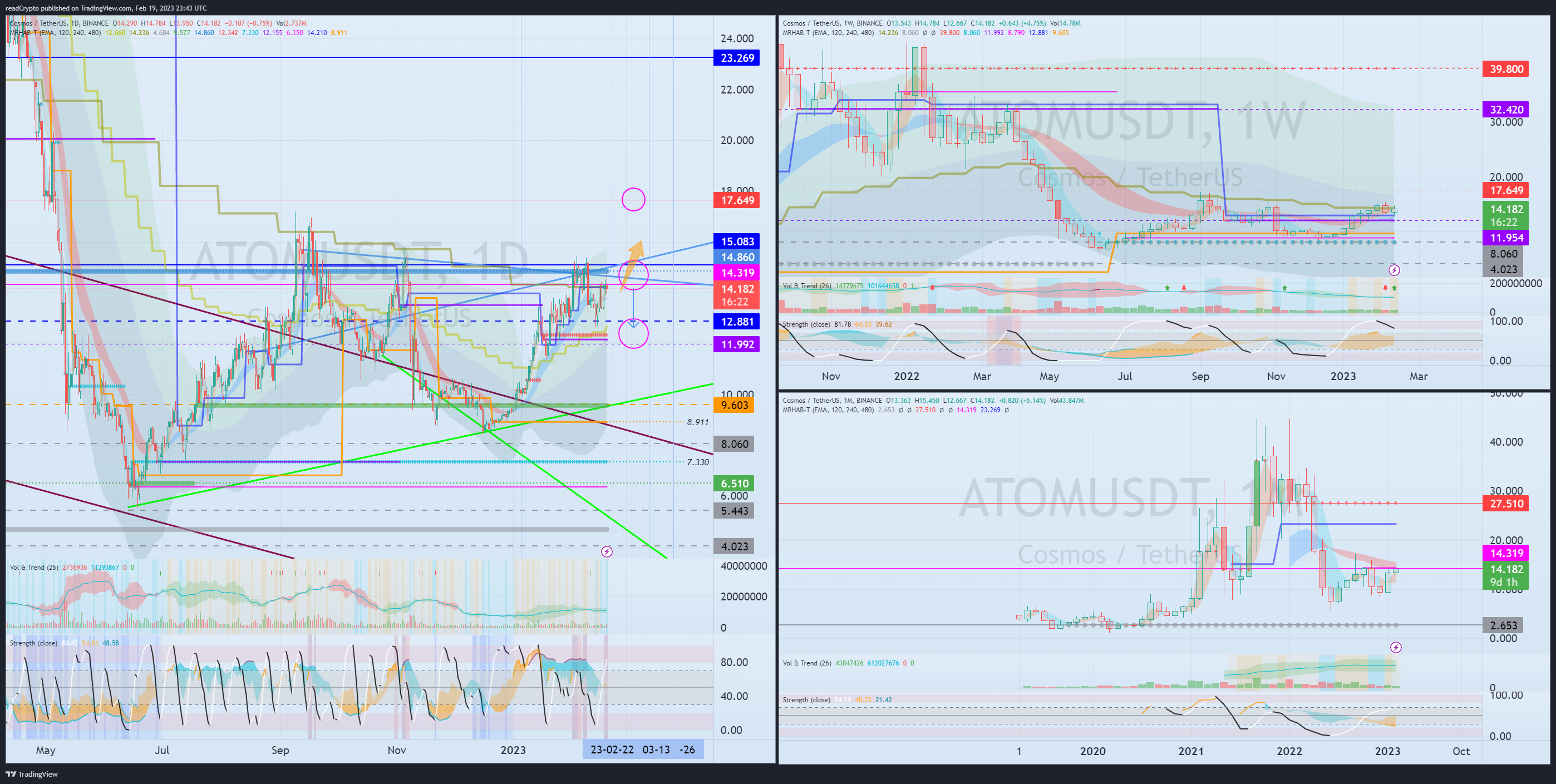Click the 14.182 green price label on weekly chart
This screenshot has width=1556, height=784.
[x=1506, y=216]
